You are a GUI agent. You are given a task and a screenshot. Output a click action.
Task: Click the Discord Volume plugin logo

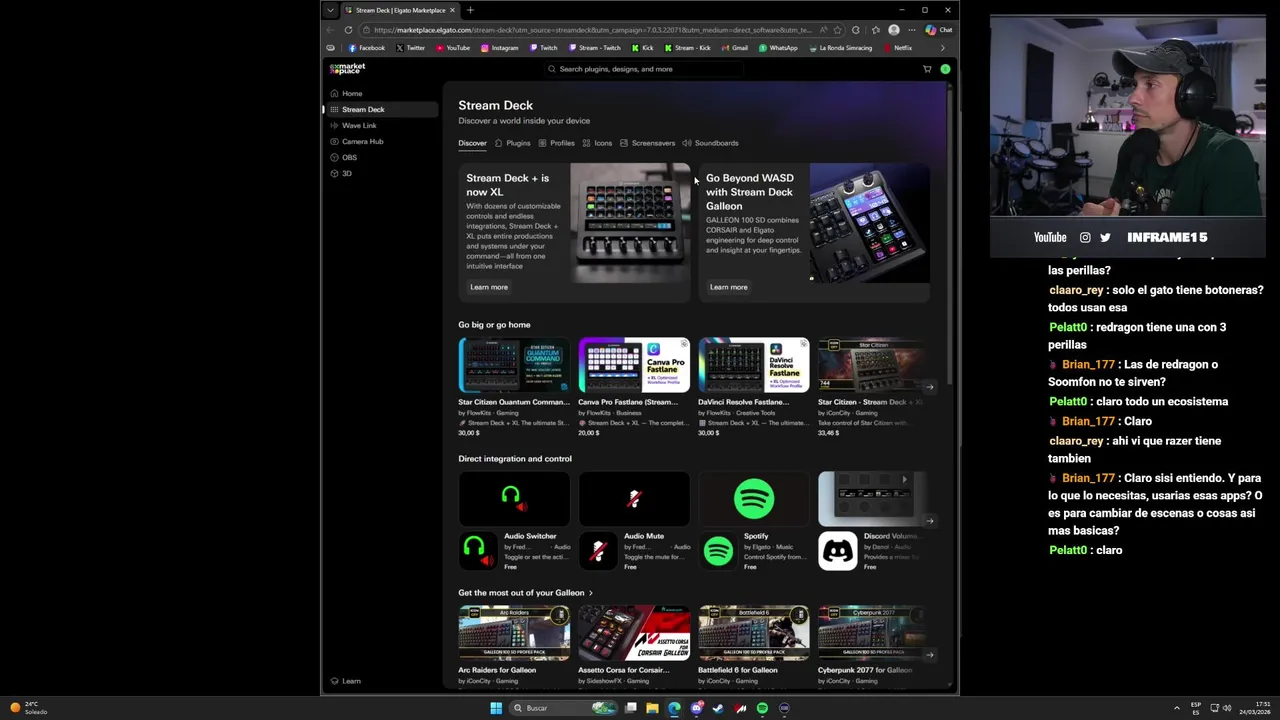[838, 551]
